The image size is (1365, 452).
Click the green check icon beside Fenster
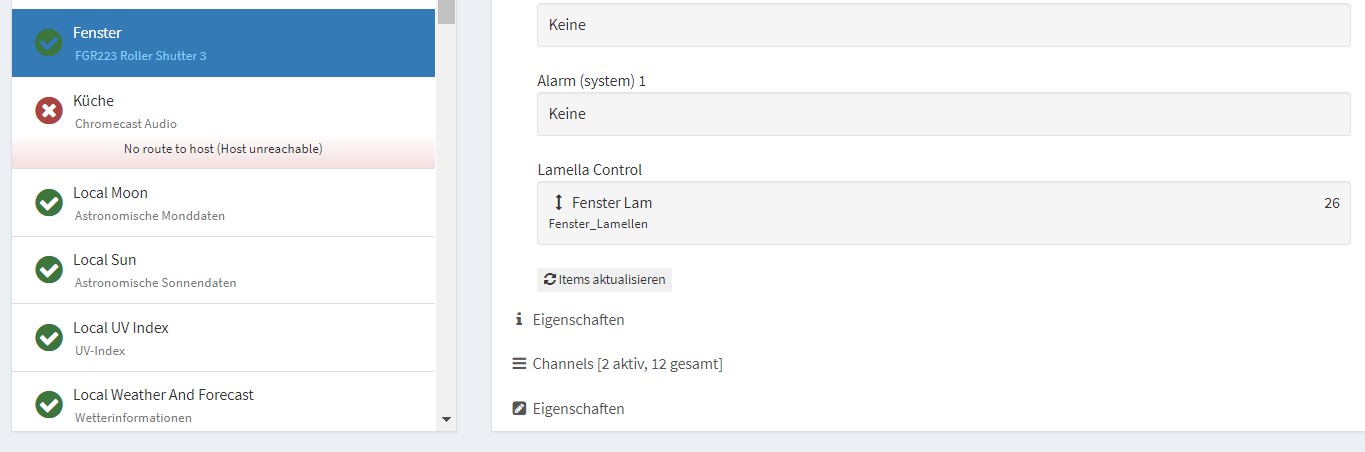pos(49,43)
